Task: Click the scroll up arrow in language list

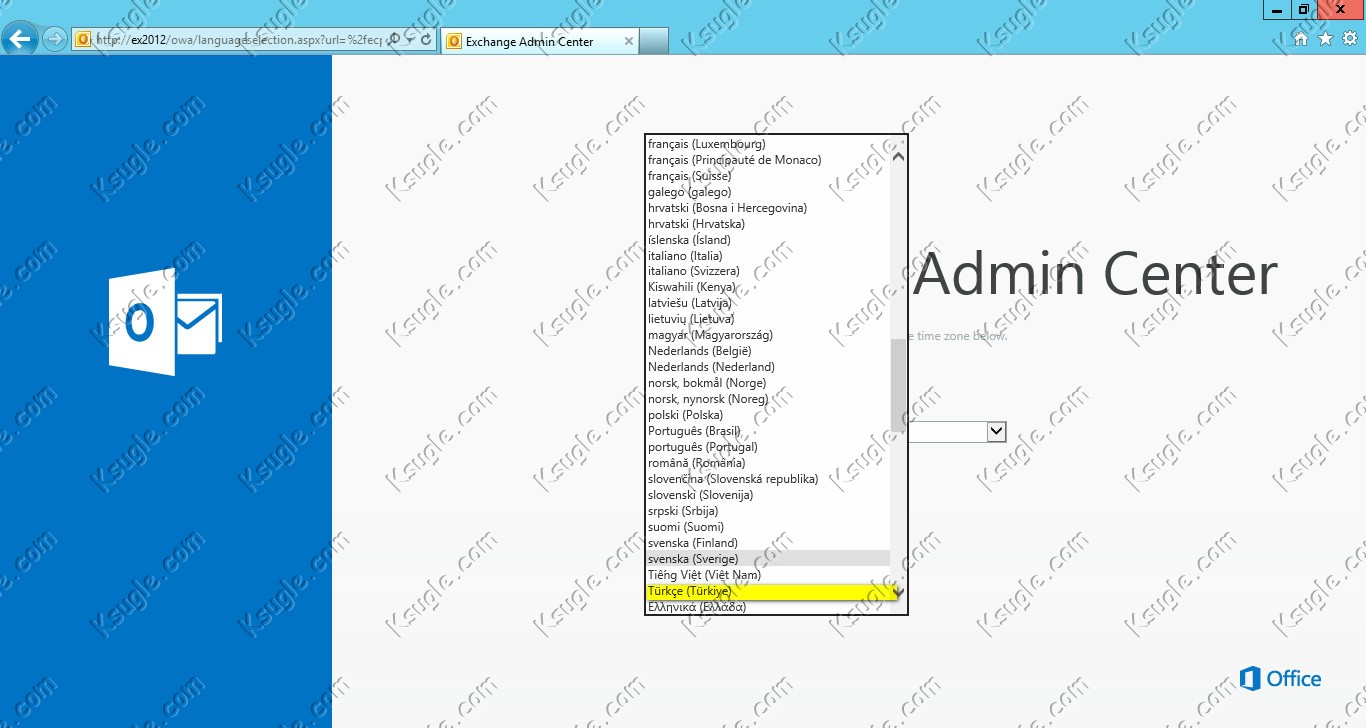Action: (898, 156)
